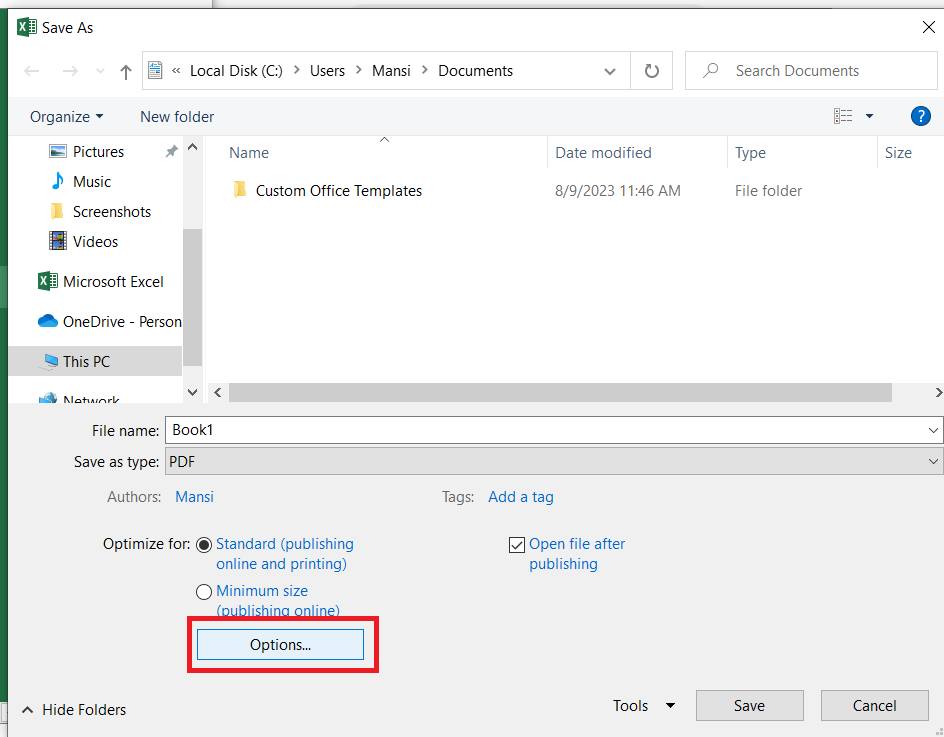Viewport: 944px width, 737px height.
Task: Open the Help question mark icon
Action: tap(921, 116)
